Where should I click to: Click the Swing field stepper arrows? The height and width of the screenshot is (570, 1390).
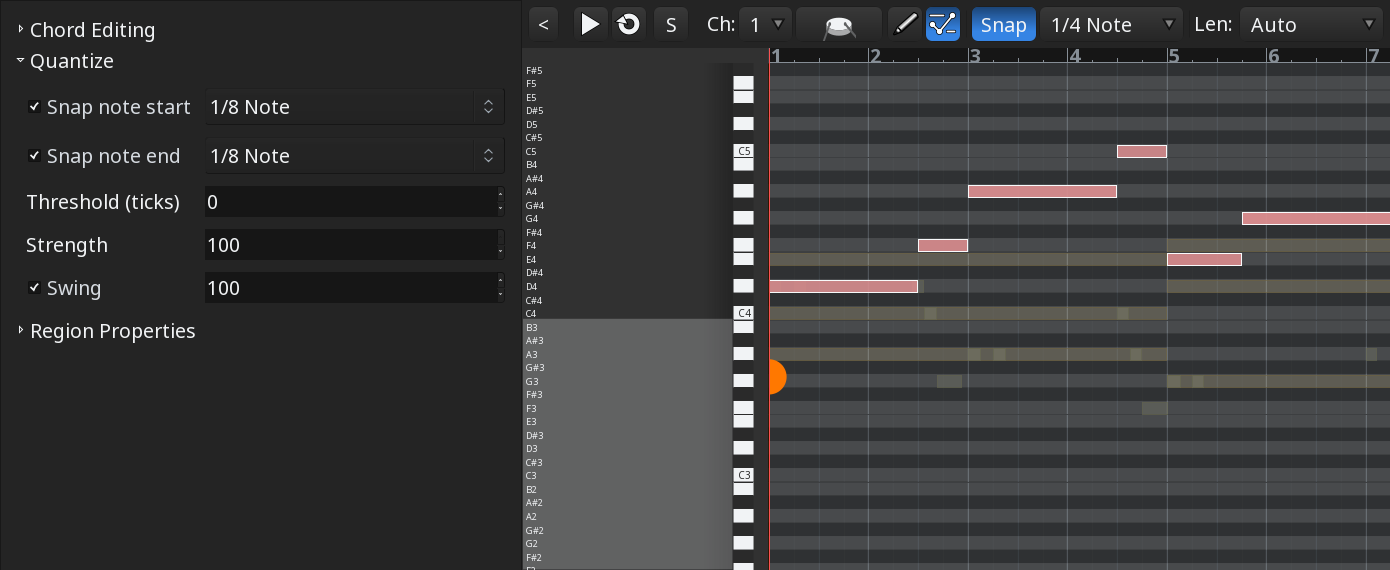pos(500,288)
